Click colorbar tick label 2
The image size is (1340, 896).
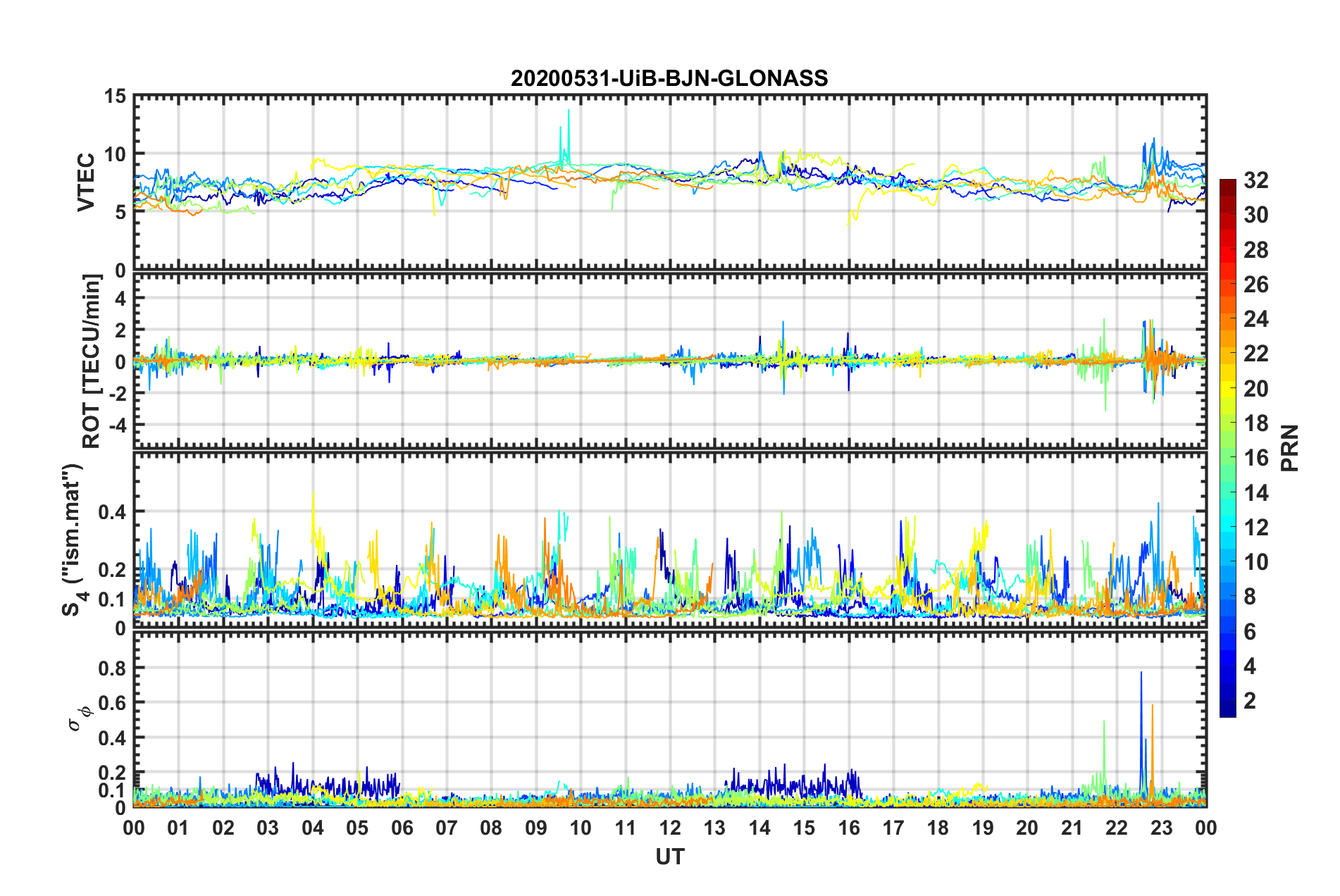[1250, 700]
